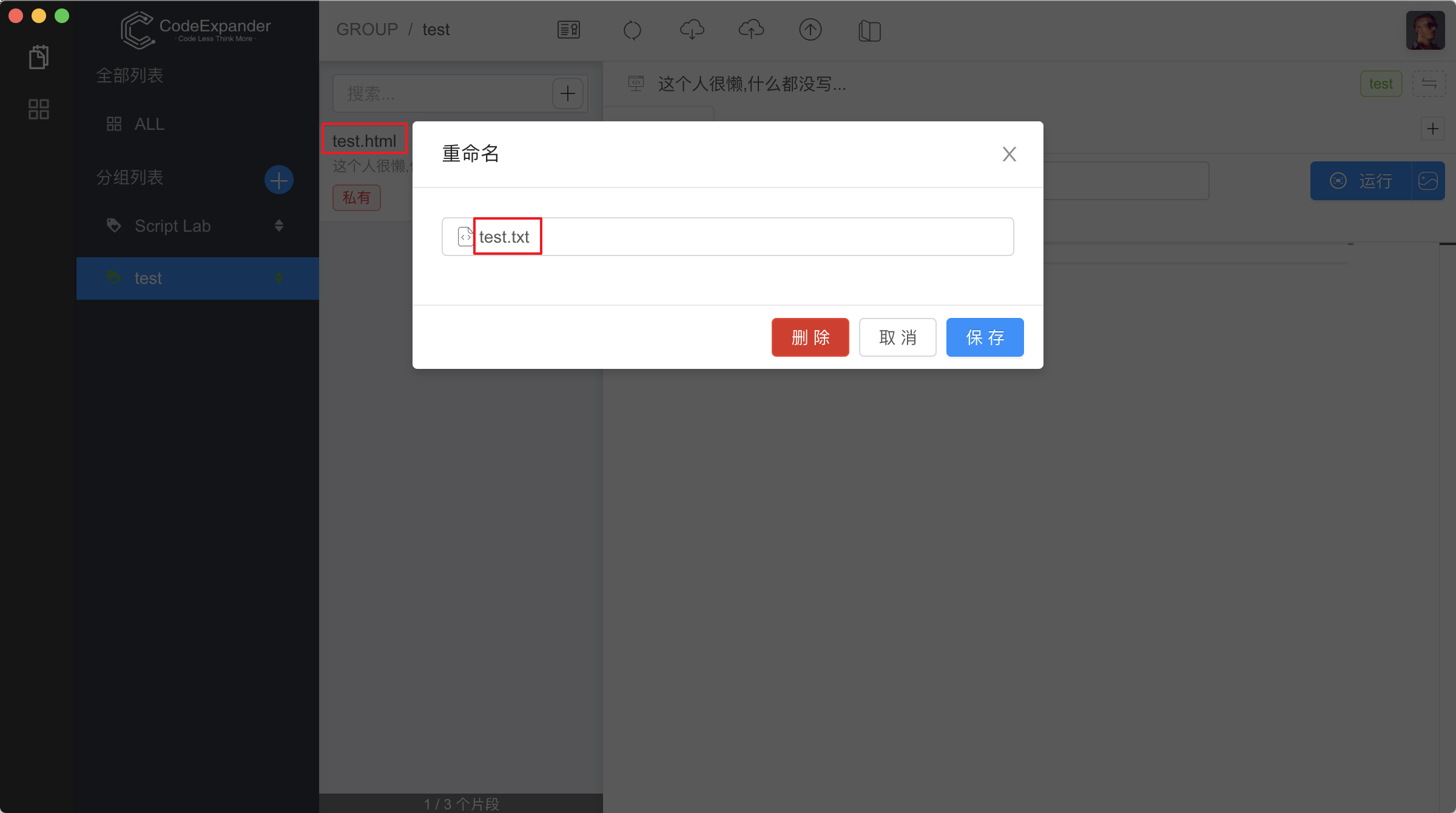Click the macOS green maximize button
This screenshot has width=1456, height=813.
[x=62, y=16]
